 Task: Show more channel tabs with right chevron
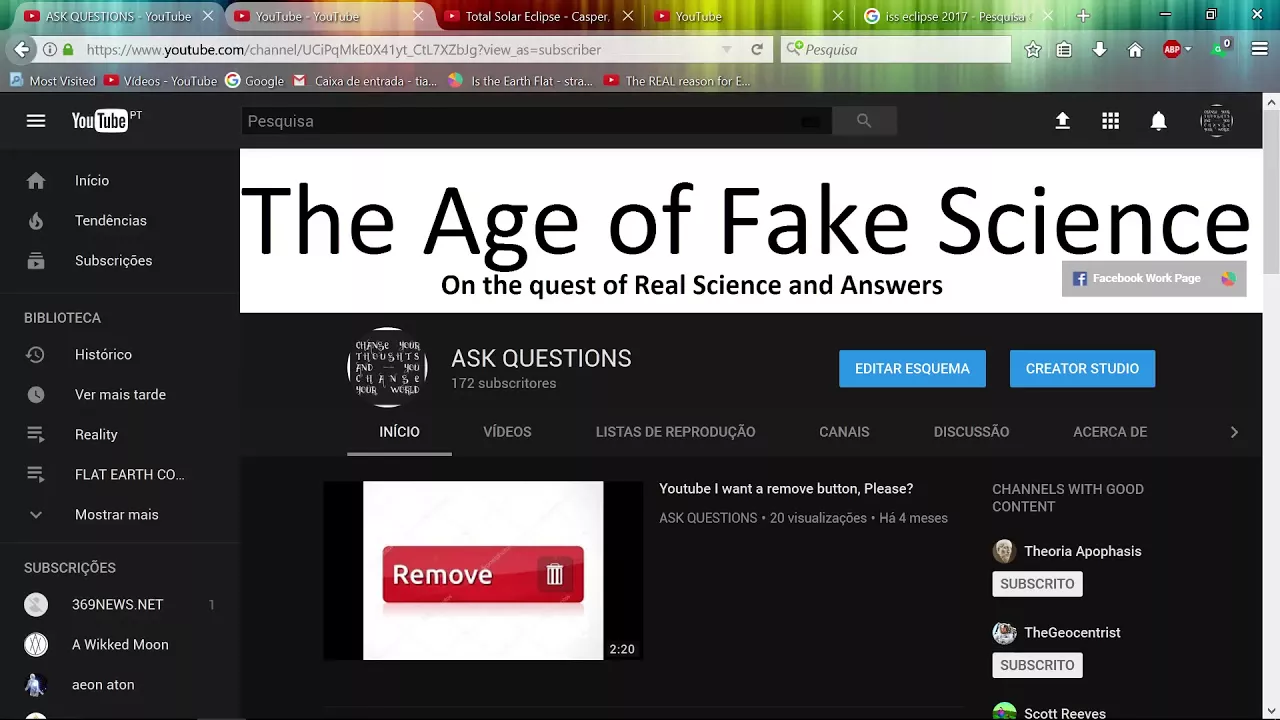click(1234, 432)
